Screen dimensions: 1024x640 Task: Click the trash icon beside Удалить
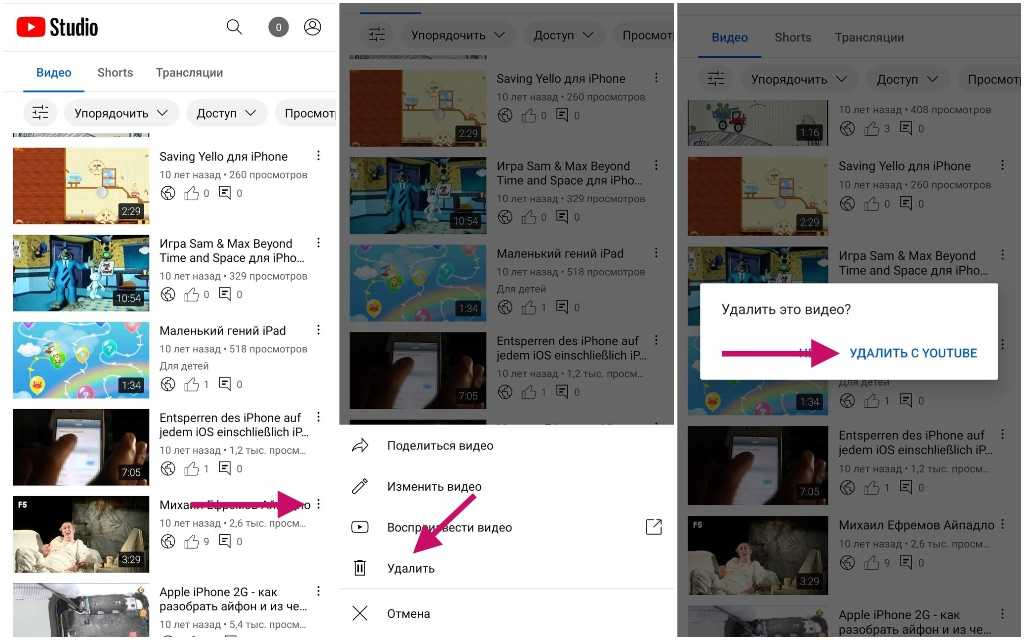tap(360, 568)
